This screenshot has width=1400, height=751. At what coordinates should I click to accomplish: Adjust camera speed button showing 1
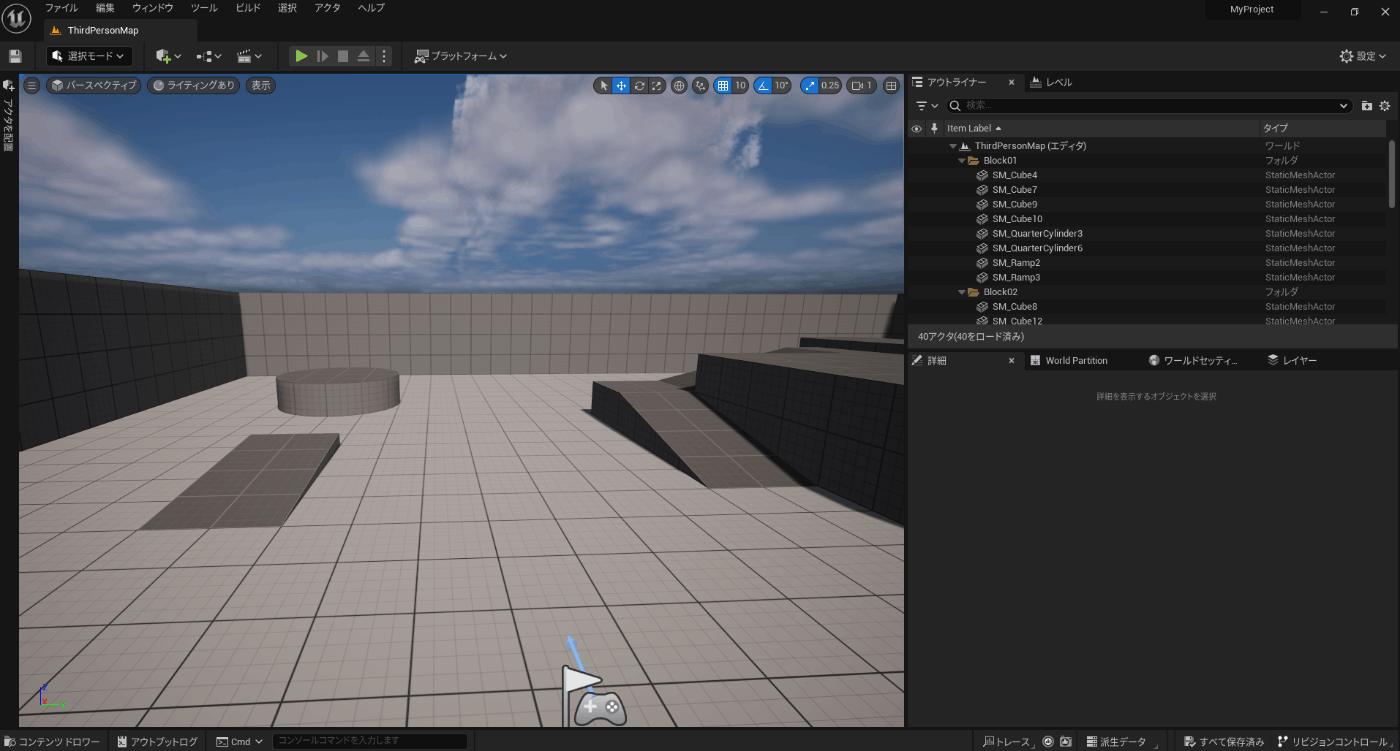(x=861, y=86)
